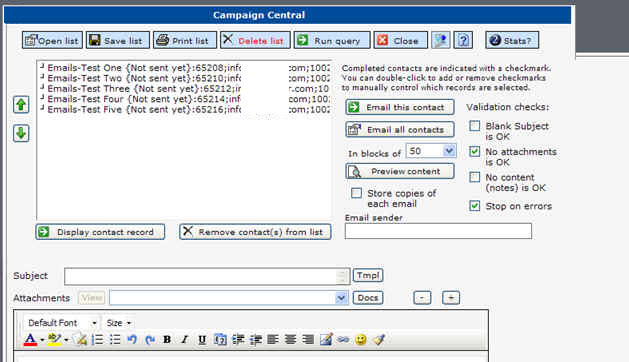Uncheck No attachments is OK
The width and height of the screenshot is (629, 362).
click(x=475, y=151)
